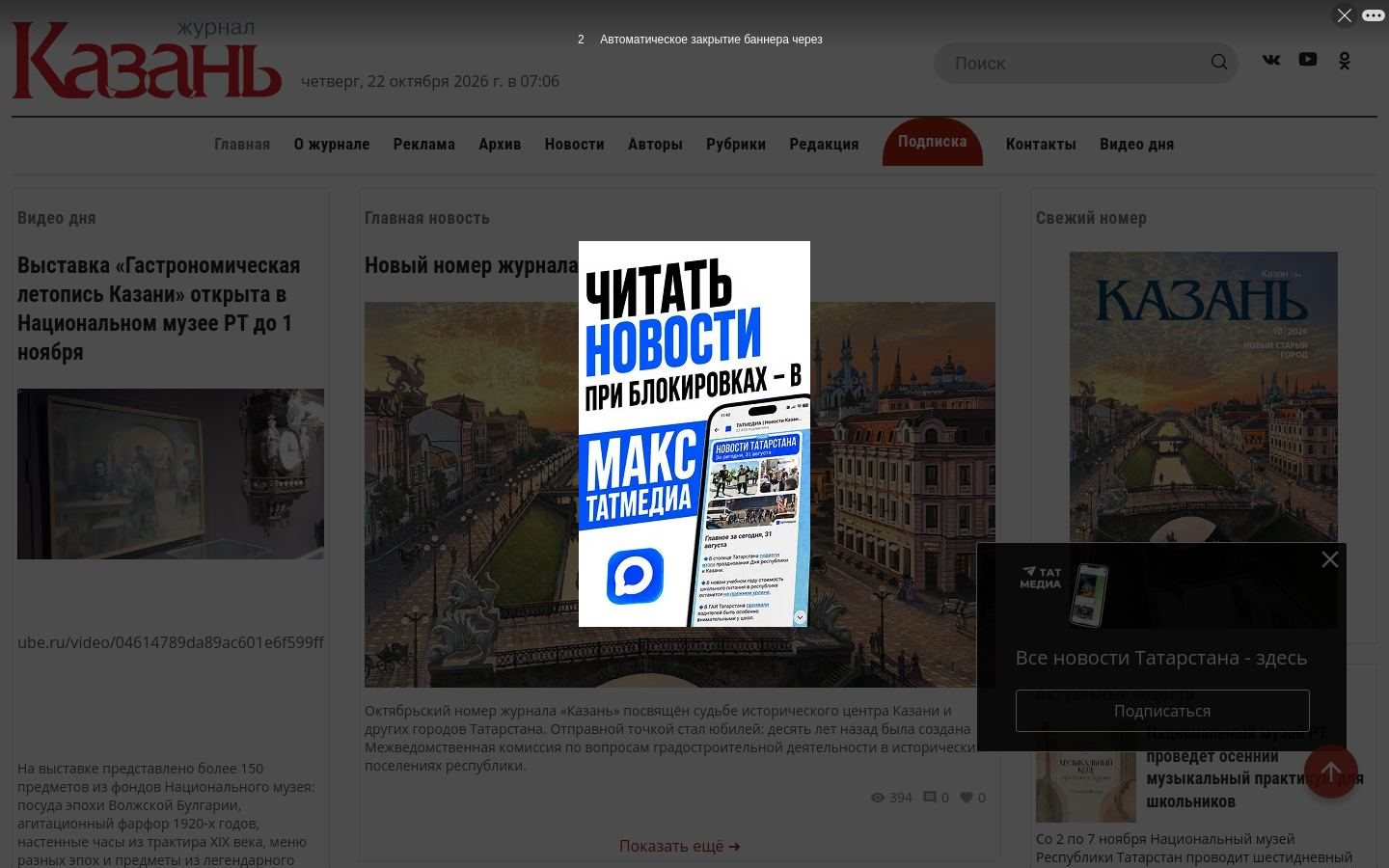Click the Показать ещё link

point(680,846)
